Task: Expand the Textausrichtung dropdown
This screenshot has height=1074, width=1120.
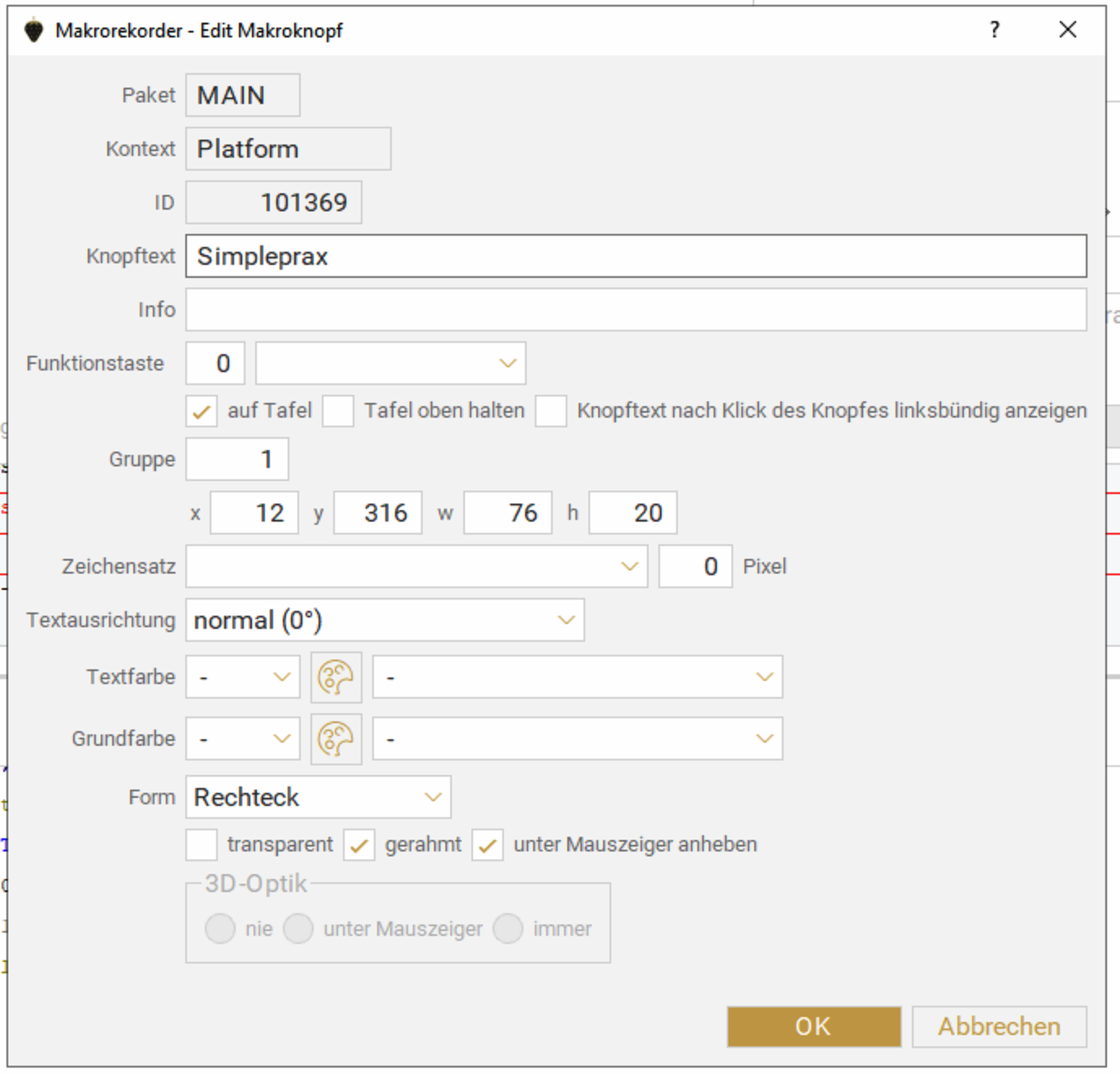Action: [x=384, y=621]
